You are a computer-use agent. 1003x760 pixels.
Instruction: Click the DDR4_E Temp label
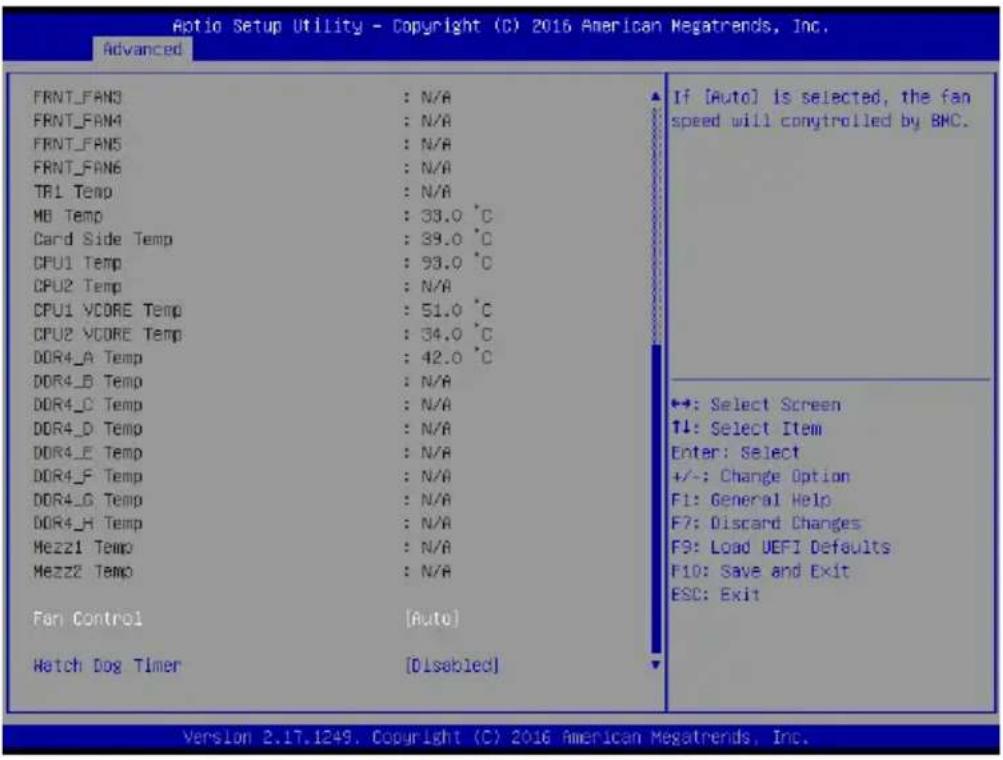point(88,453)
